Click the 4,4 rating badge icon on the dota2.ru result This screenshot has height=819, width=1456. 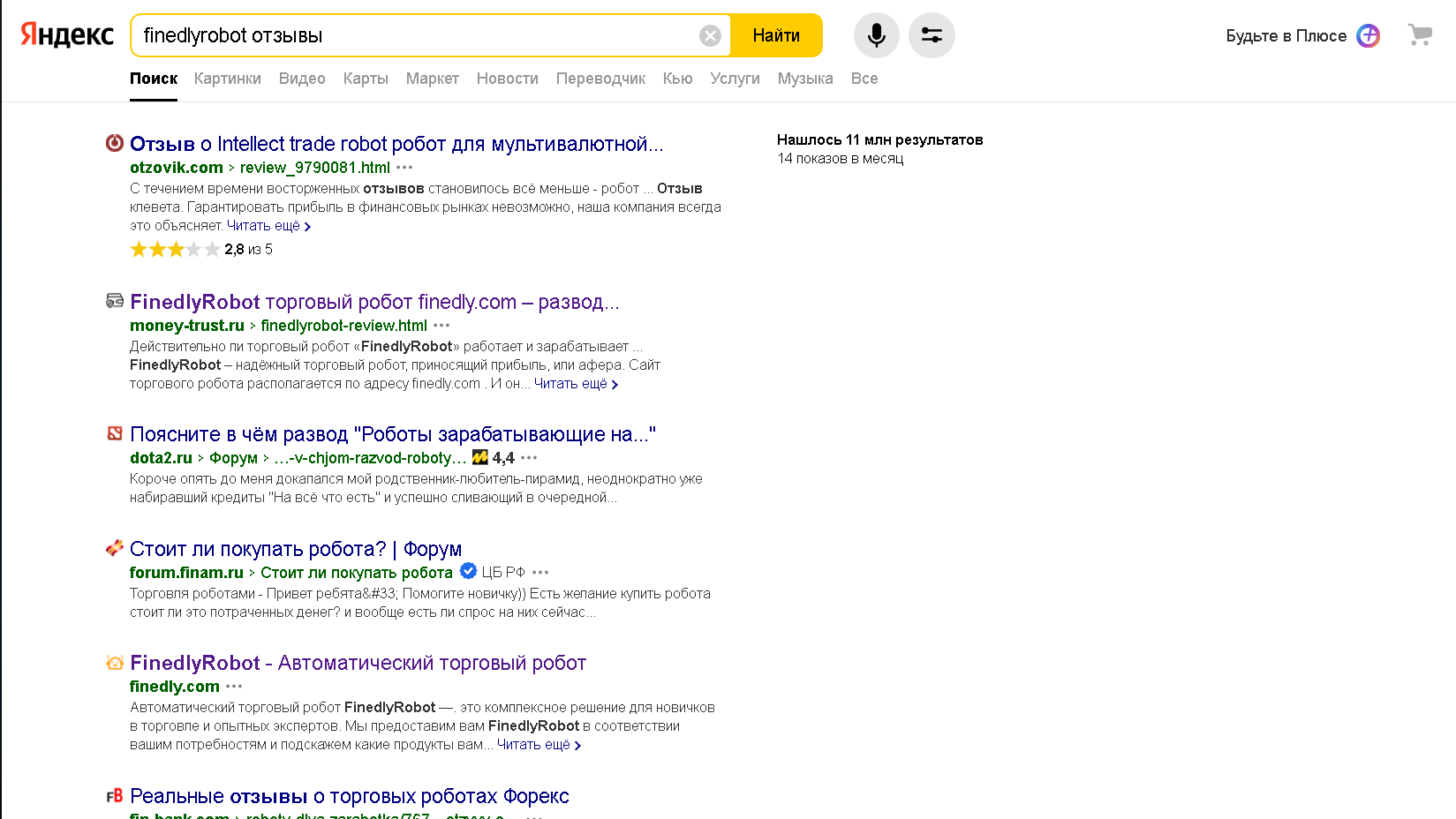[480, 457]
